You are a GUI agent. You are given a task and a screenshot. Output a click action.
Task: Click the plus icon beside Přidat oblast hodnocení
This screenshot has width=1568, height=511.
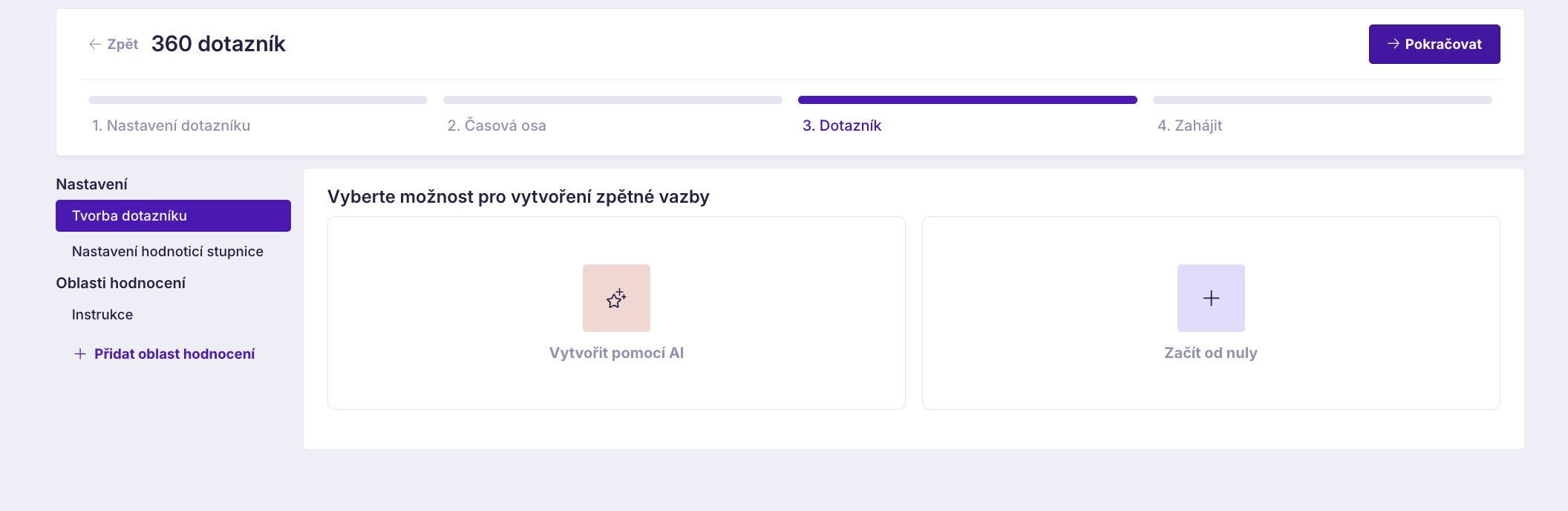tap(80, 354)
